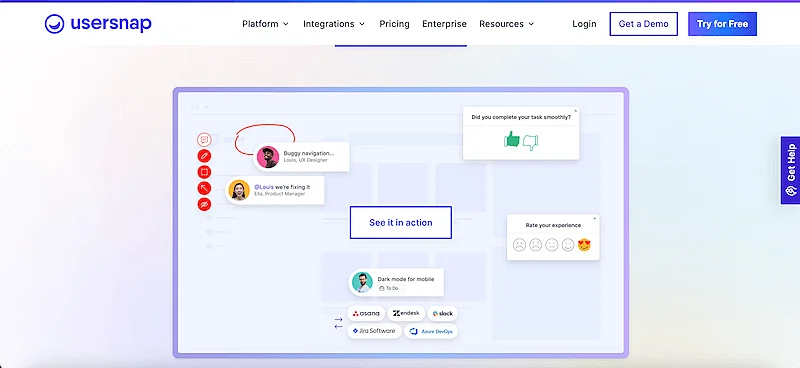Viewport: 800px width, 368px height.
Task: Select the red pen drawing tool
Action: click(x=204, y=156)
